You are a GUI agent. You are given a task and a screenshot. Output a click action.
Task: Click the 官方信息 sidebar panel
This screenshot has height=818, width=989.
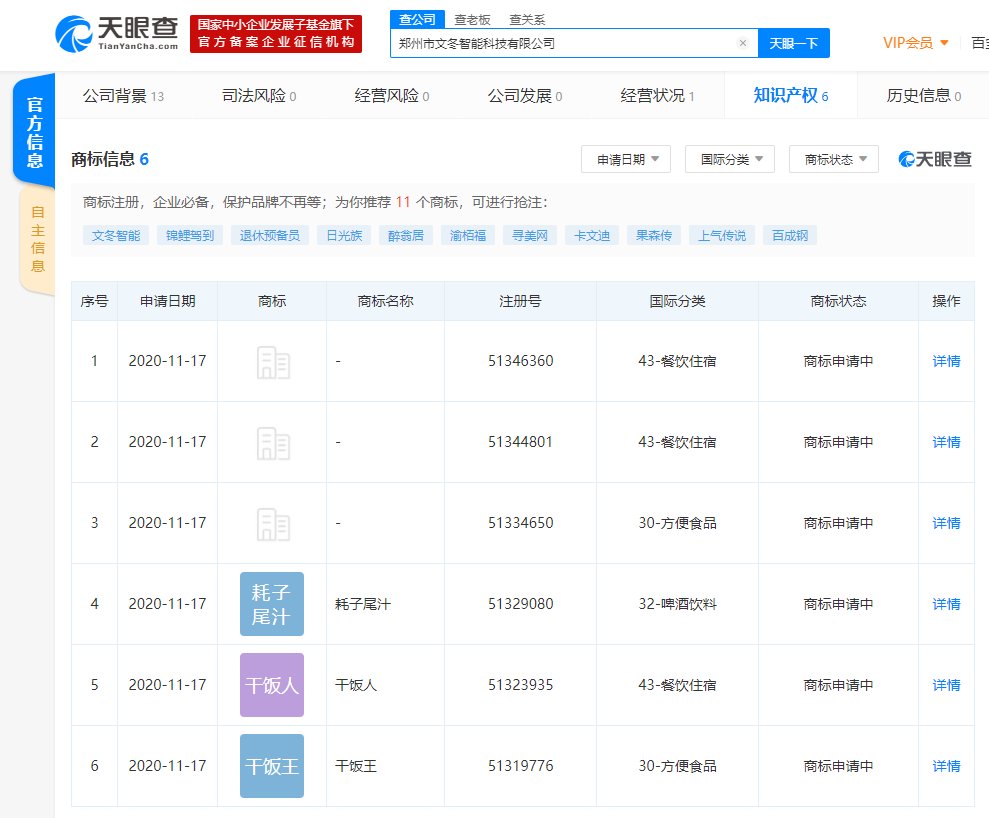(x=33, y=129)
